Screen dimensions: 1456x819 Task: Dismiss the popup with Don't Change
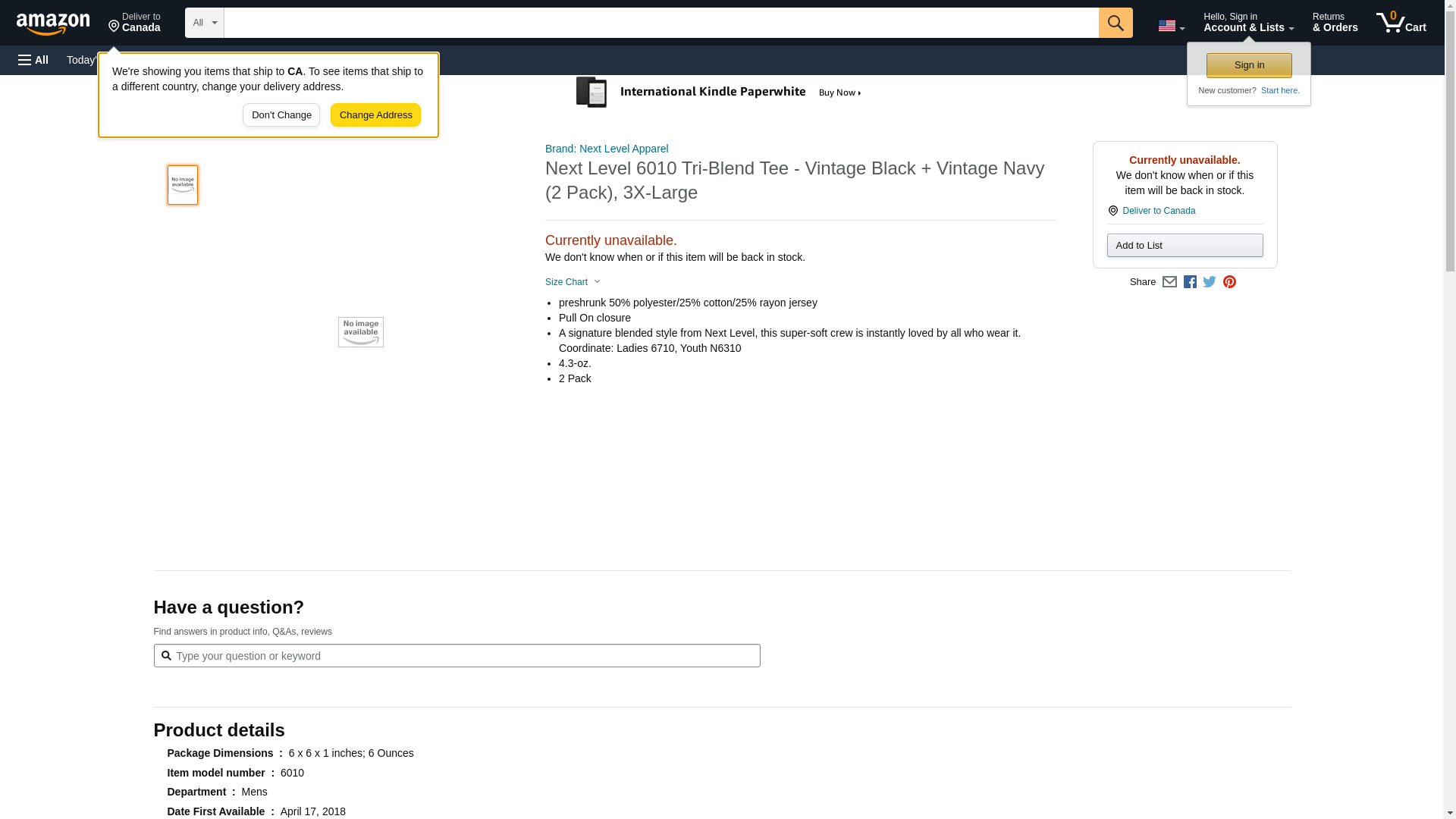[x=281, y=115]
